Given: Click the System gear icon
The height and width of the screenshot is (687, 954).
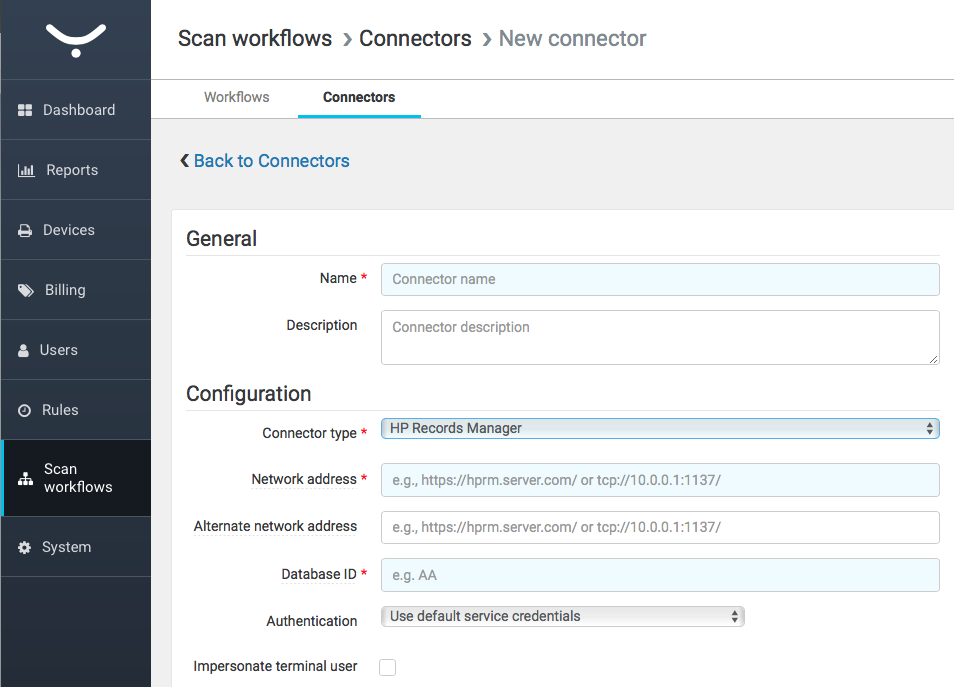Looking at the screenshot, I should (x=25, y=547).
